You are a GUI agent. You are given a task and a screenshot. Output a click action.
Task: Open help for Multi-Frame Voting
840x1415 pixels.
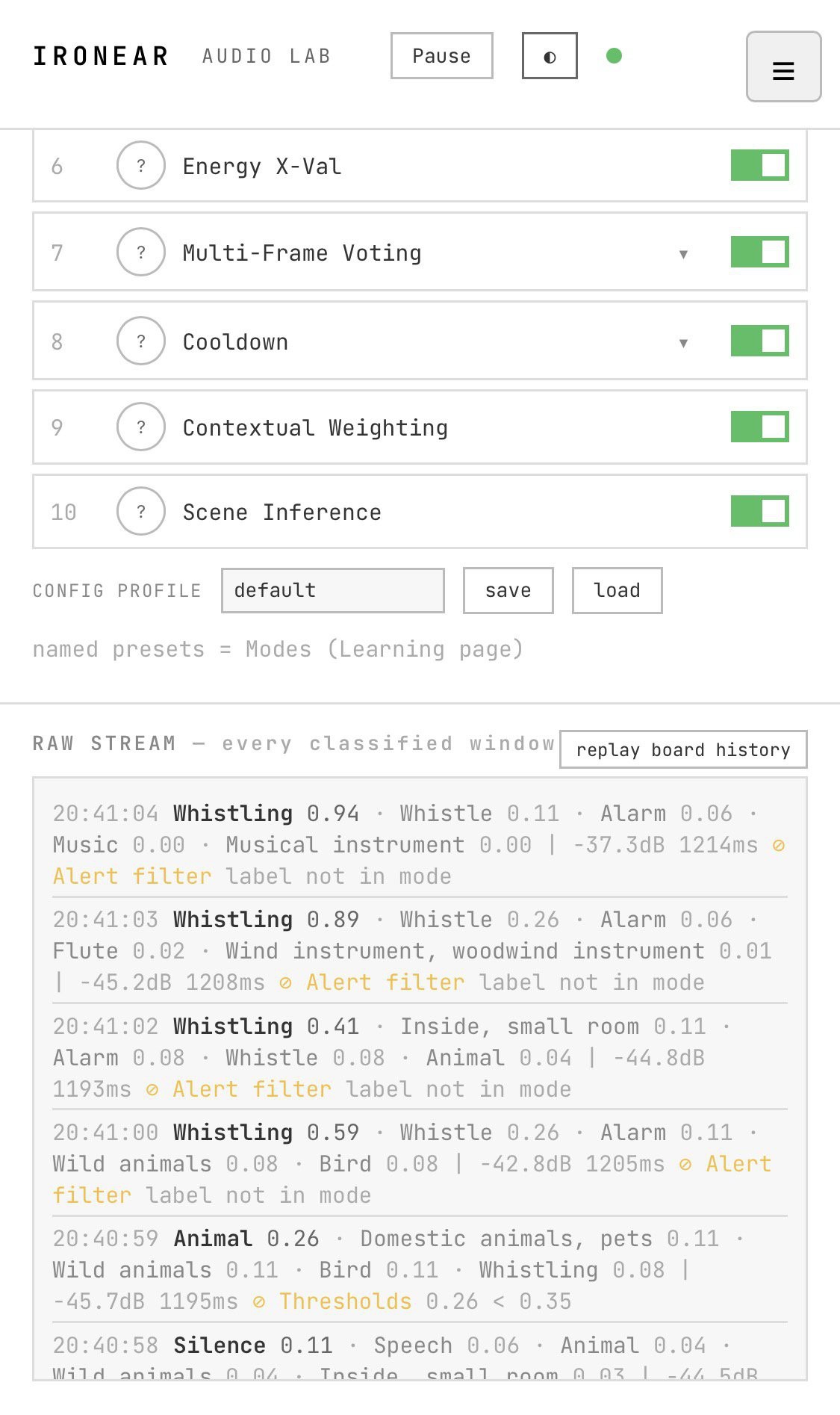coord(140,252)
